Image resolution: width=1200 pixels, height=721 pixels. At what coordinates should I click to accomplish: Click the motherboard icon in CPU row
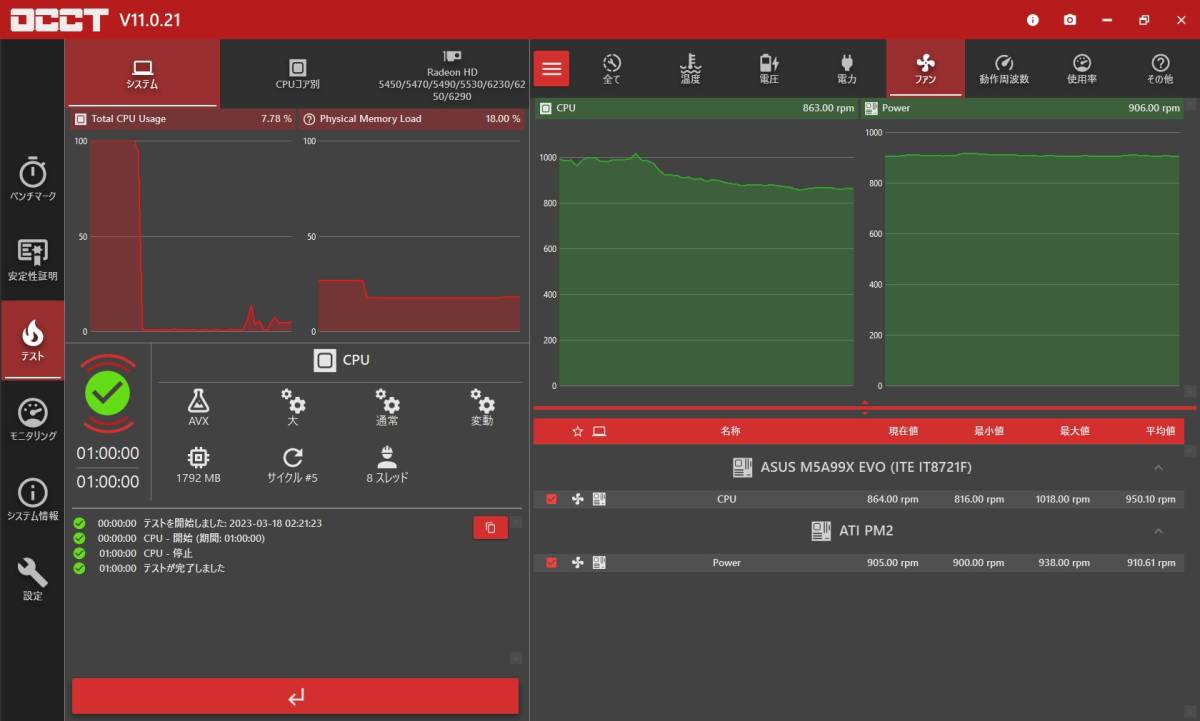pos(599,499)
